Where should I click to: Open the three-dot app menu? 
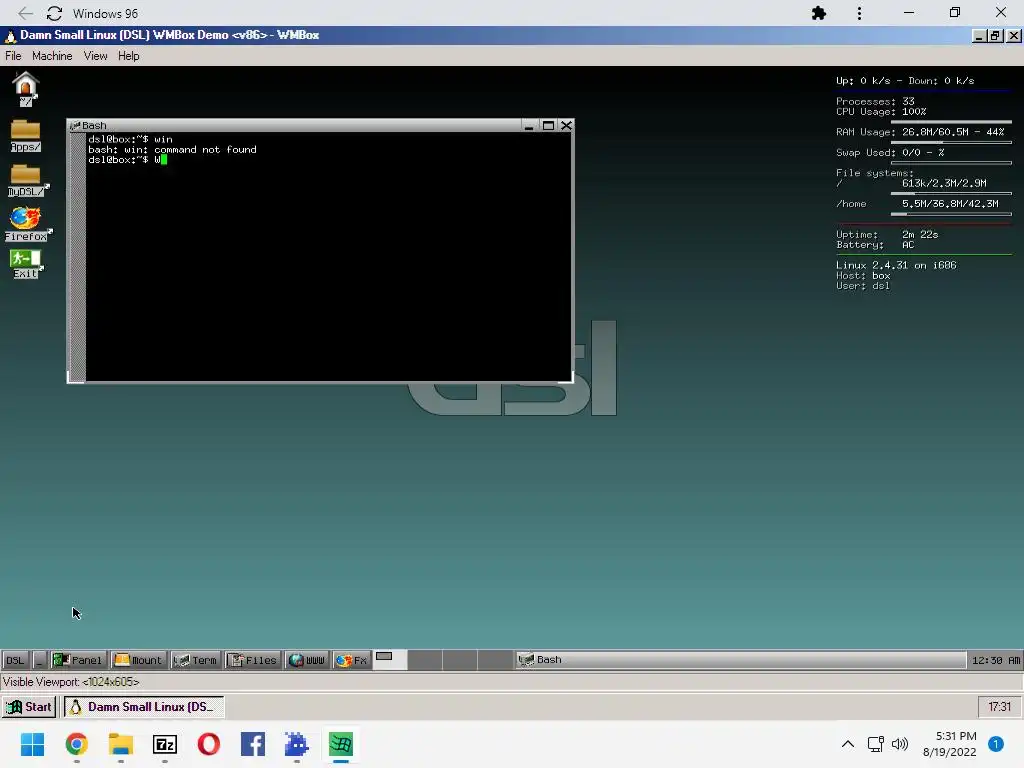point(859,13)
